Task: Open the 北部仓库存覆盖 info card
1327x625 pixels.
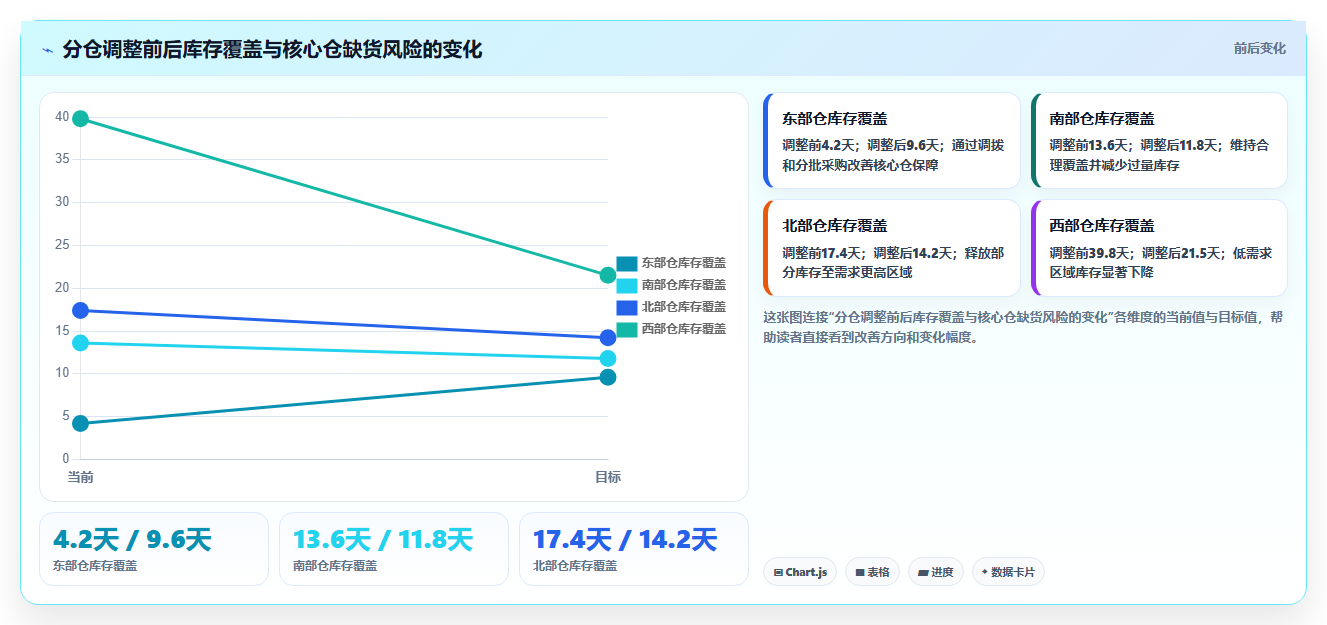Action: click(892, 248)
